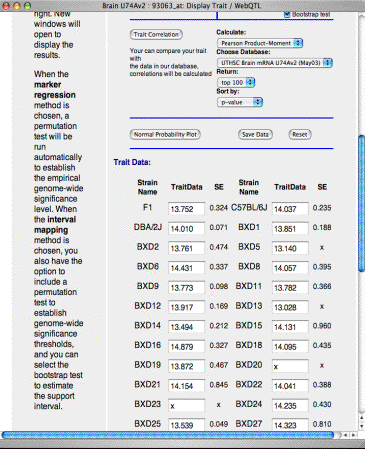Expand the UTHSC Brain mRNA database dropdown
Image resolution: width=366 pixels, height=449 pixels.
click(x=275, y=63)
